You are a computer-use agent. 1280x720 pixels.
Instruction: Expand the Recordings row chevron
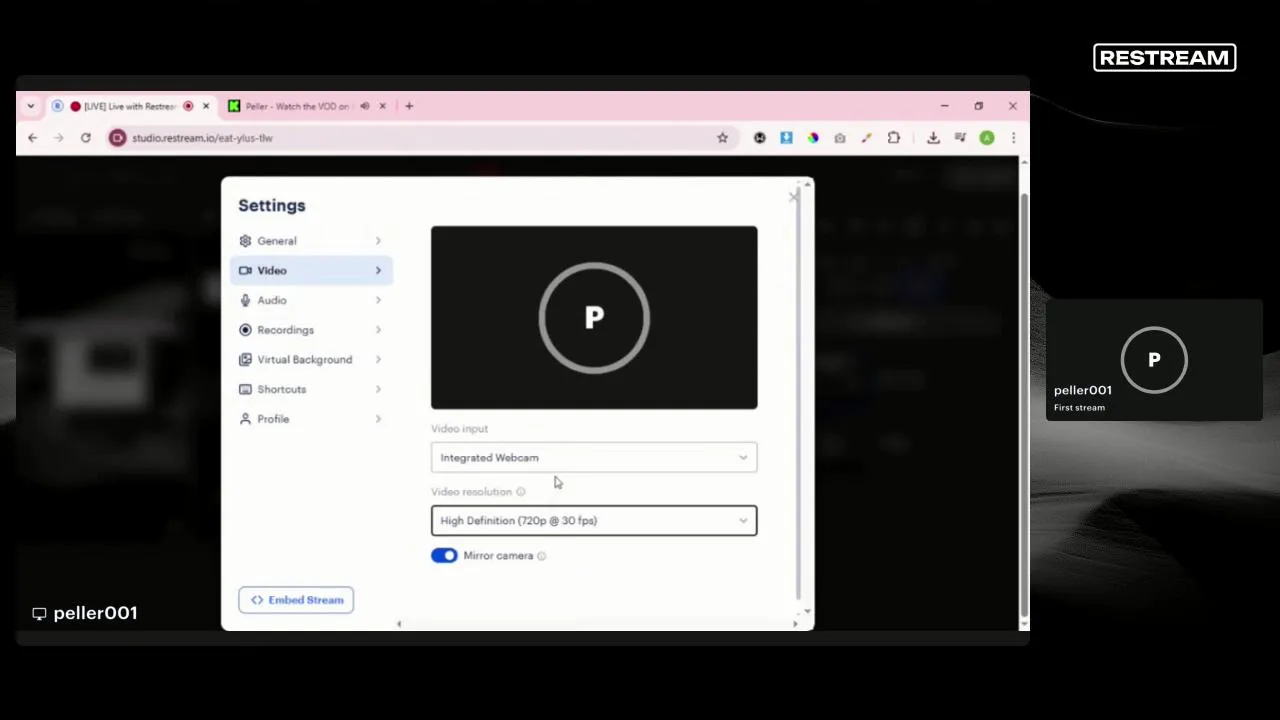pos(378,330)
